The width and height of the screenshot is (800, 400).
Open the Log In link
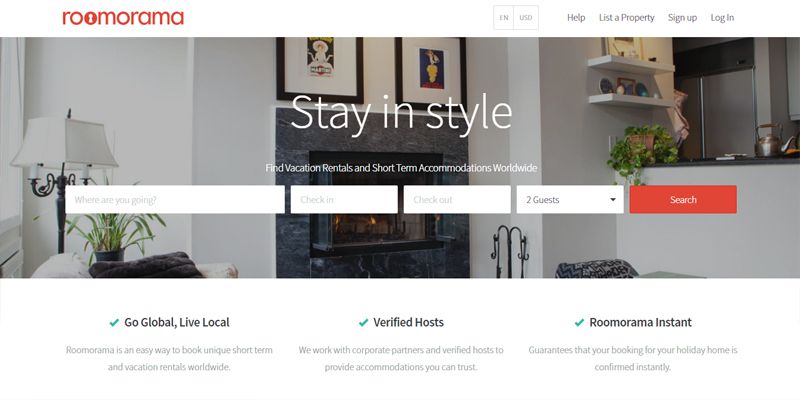coord(722,18)
